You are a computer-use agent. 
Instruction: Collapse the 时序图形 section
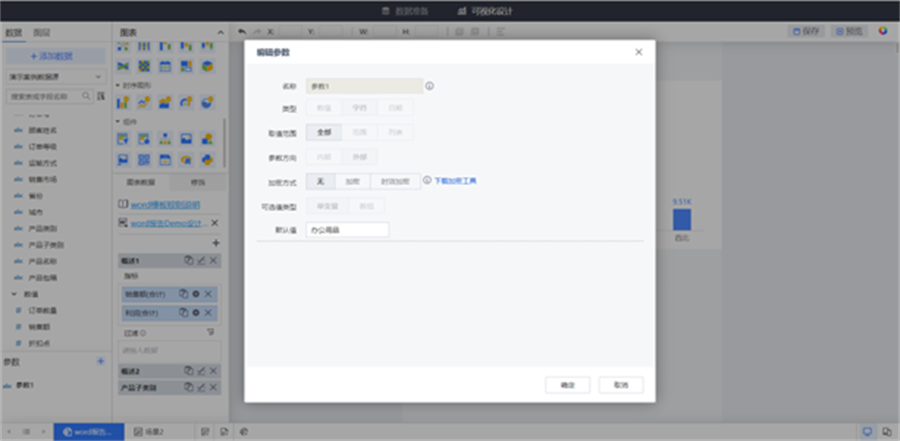tap(118, 85)
